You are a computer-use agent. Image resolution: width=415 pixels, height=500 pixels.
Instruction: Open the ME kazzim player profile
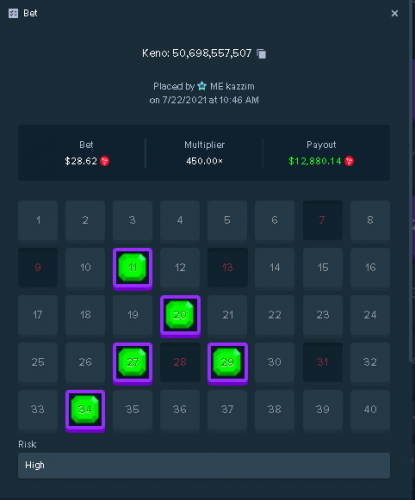coord(232,86)
